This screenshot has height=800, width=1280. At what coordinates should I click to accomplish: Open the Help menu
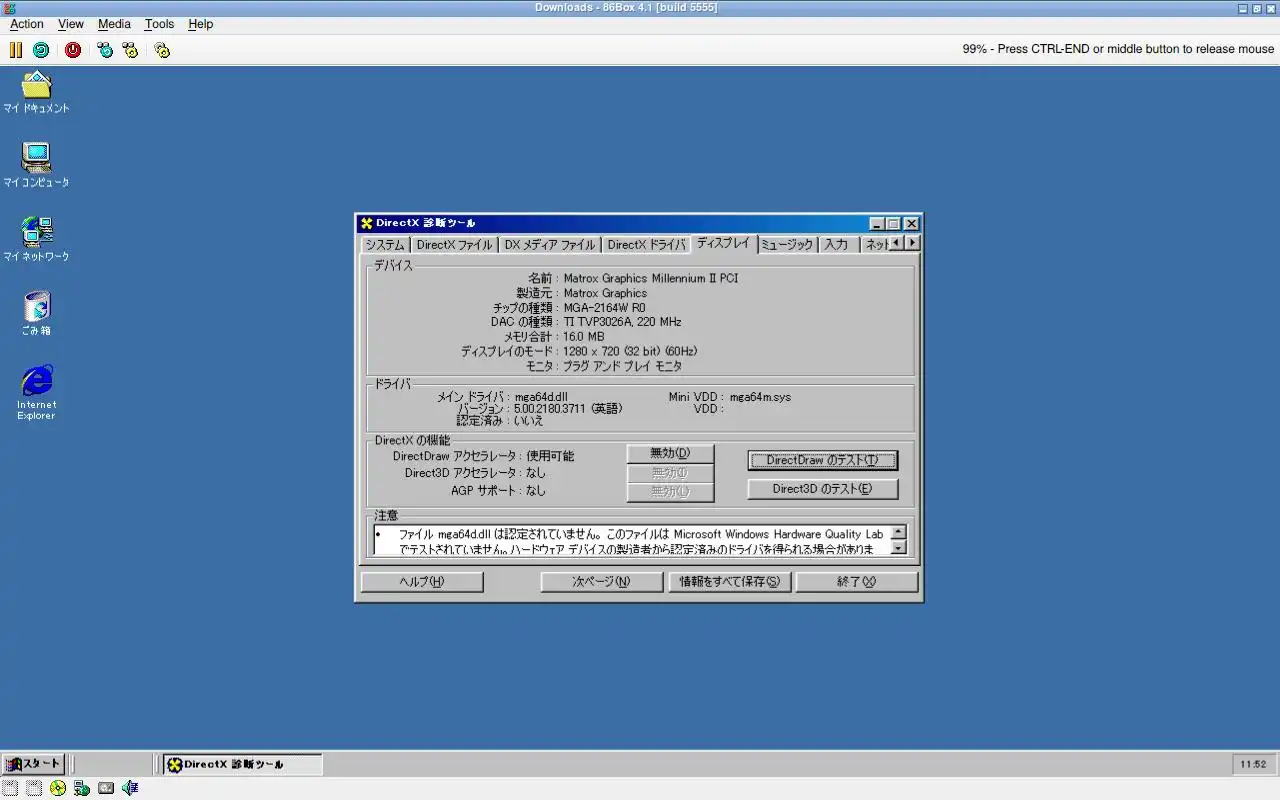(201, 24)
